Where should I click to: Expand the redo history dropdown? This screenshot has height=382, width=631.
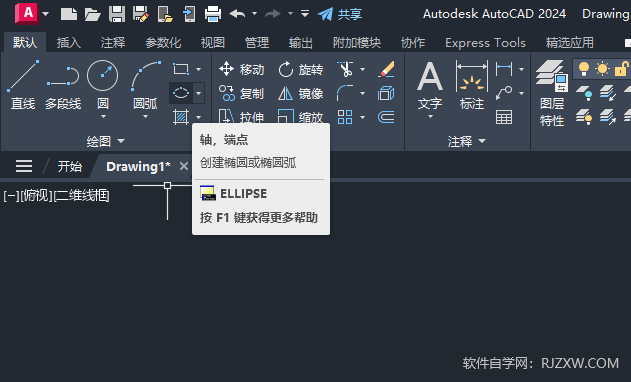click(x=290, y=14)
